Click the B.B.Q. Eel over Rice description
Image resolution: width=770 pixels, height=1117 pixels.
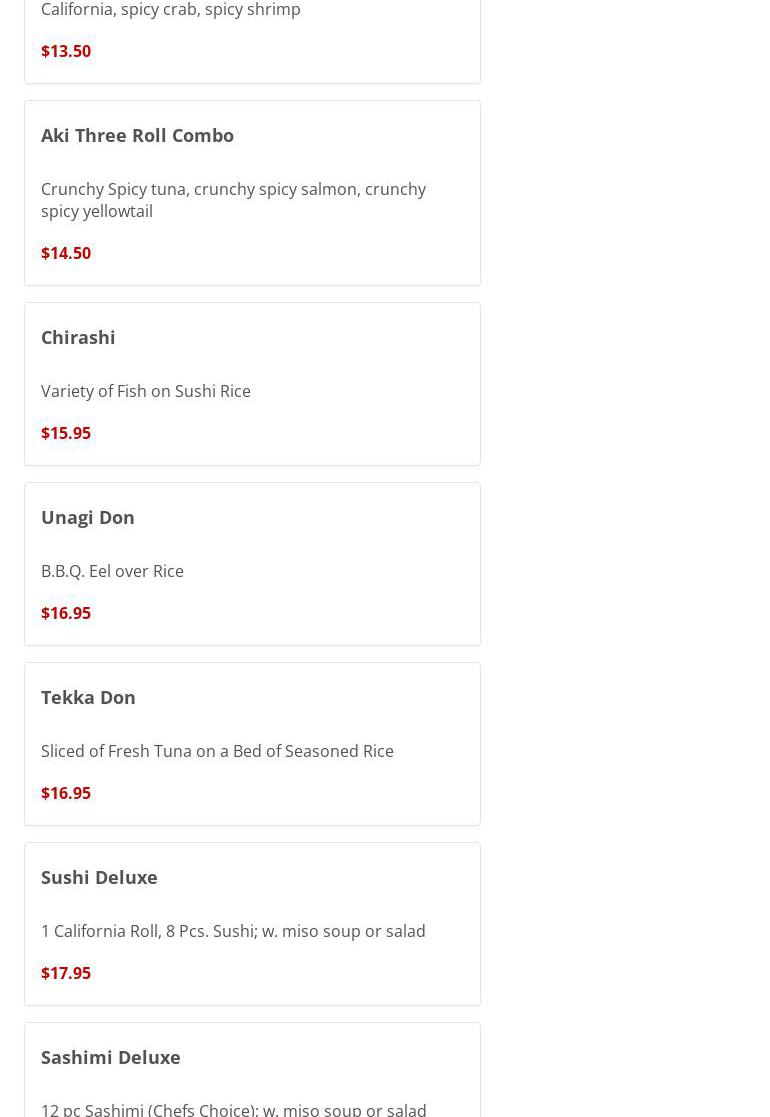[x=112, y=571]
